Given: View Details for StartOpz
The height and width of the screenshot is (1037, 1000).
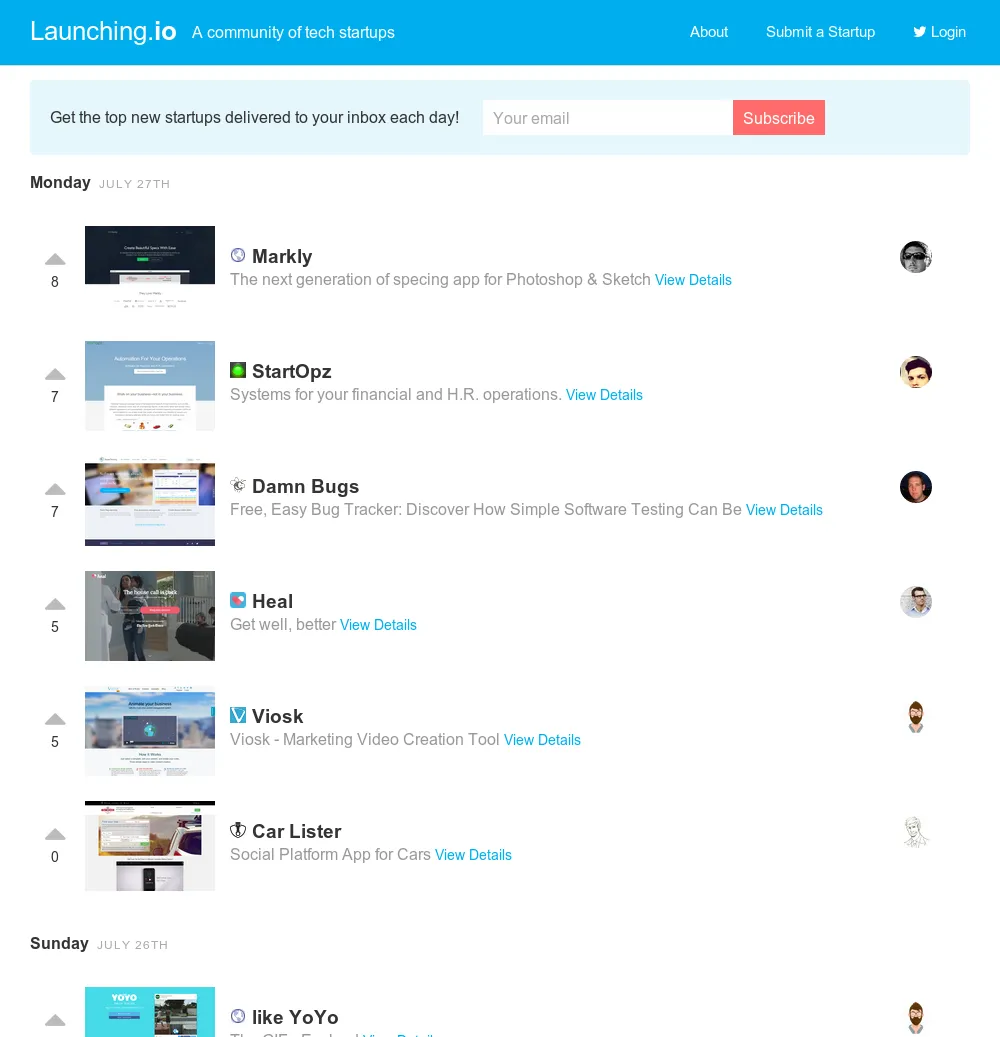Looking at the screenshot, I should click(604, 395).
